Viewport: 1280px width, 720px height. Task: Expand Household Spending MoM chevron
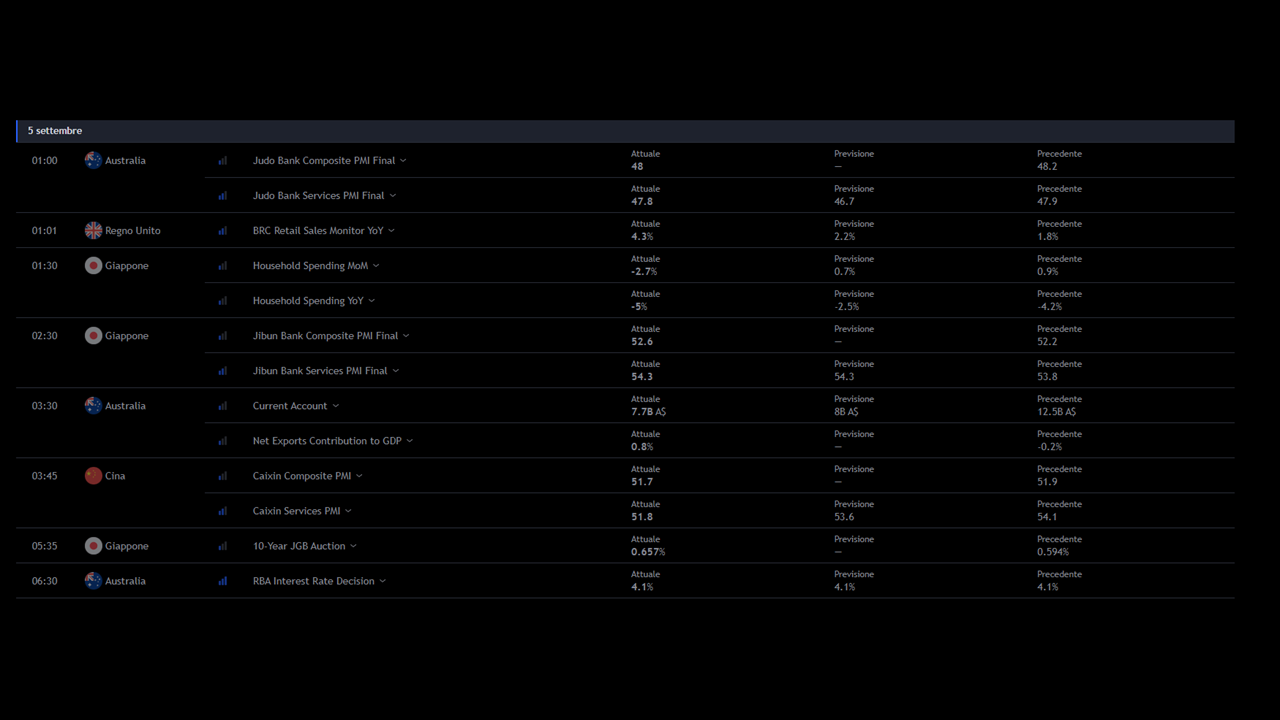[376, 266]
